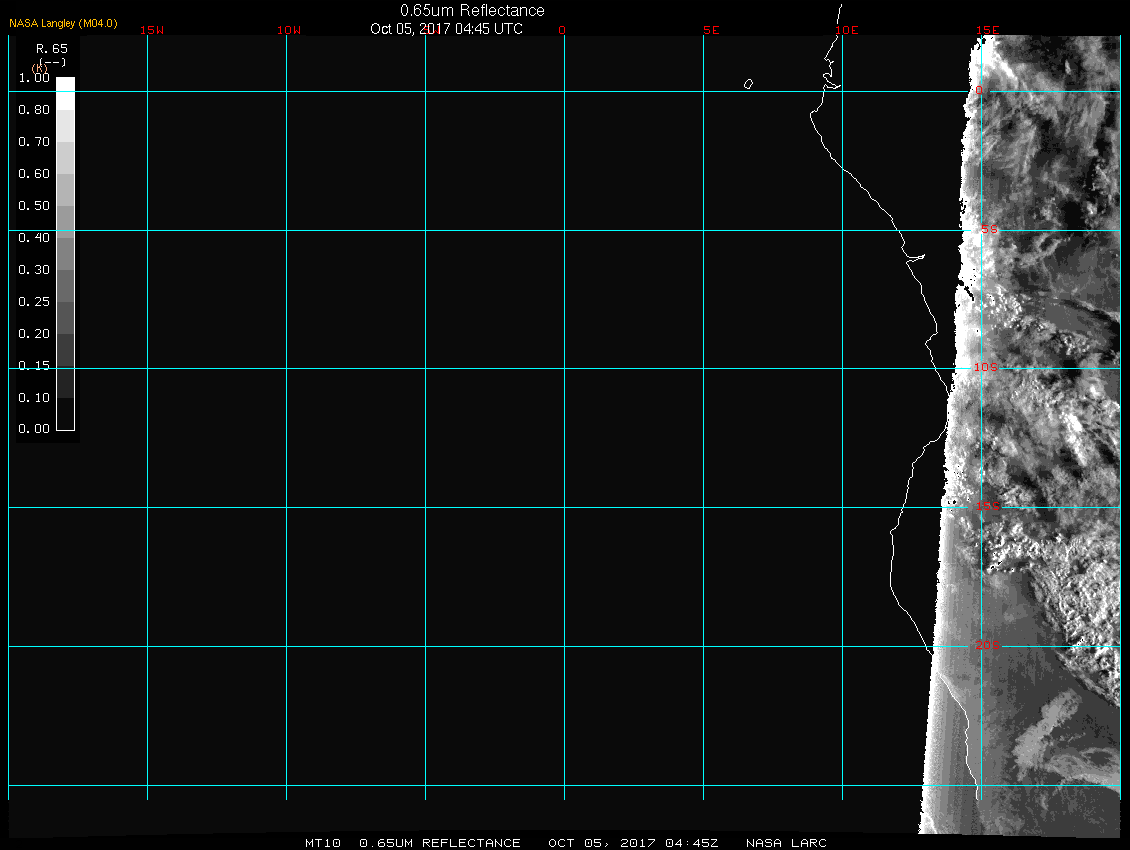Click the 10E longitude label

click(847, 30)
